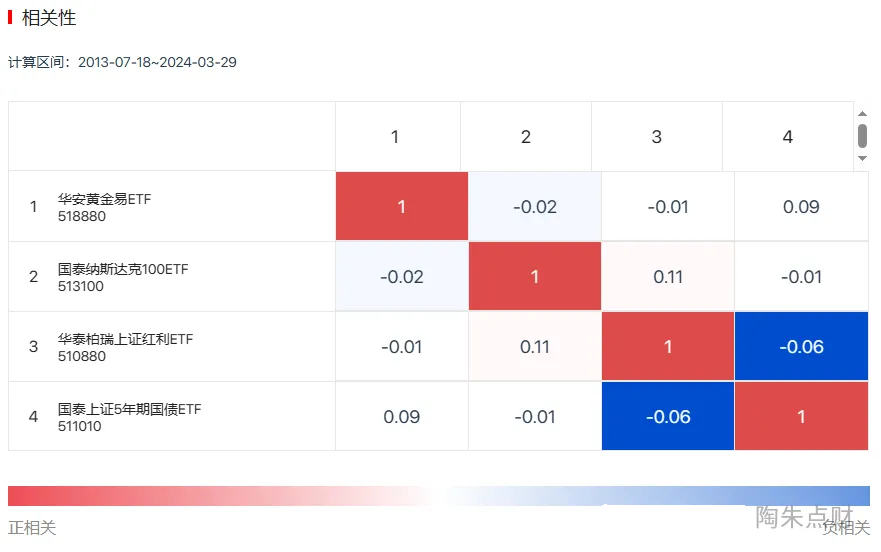
Task: Click the scroll up arrow beside the table header
Action: pos(862,112)
